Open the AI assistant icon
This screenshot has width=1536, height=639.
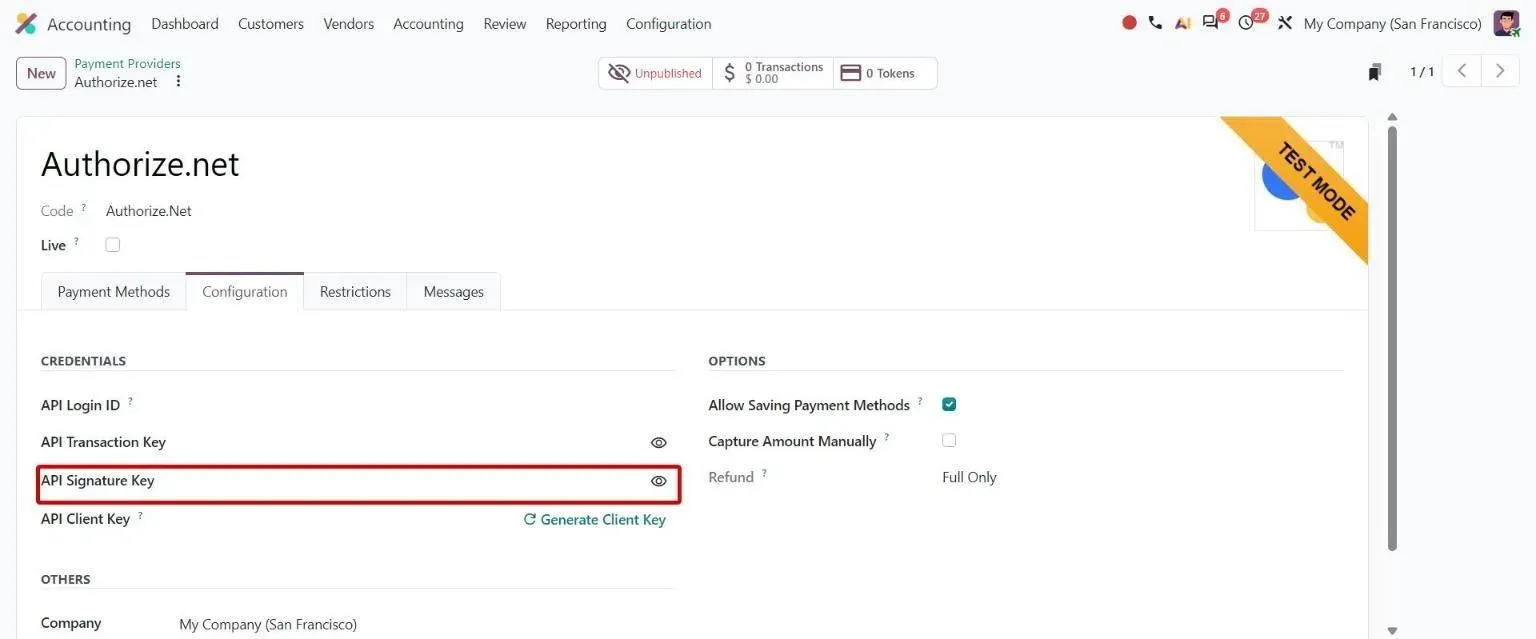point(1183,22)
